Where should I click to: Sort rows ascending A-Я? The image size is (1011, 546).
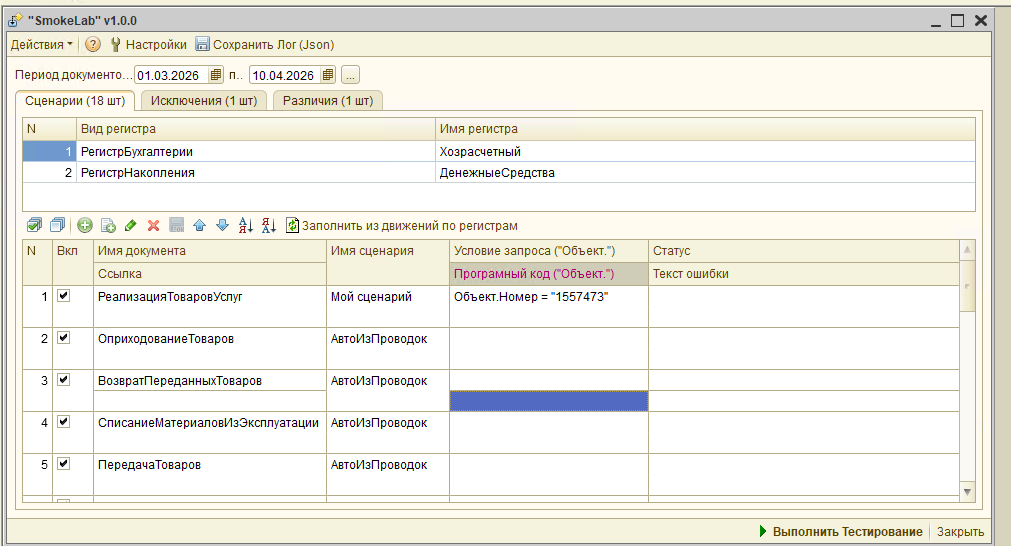(246, 226)
